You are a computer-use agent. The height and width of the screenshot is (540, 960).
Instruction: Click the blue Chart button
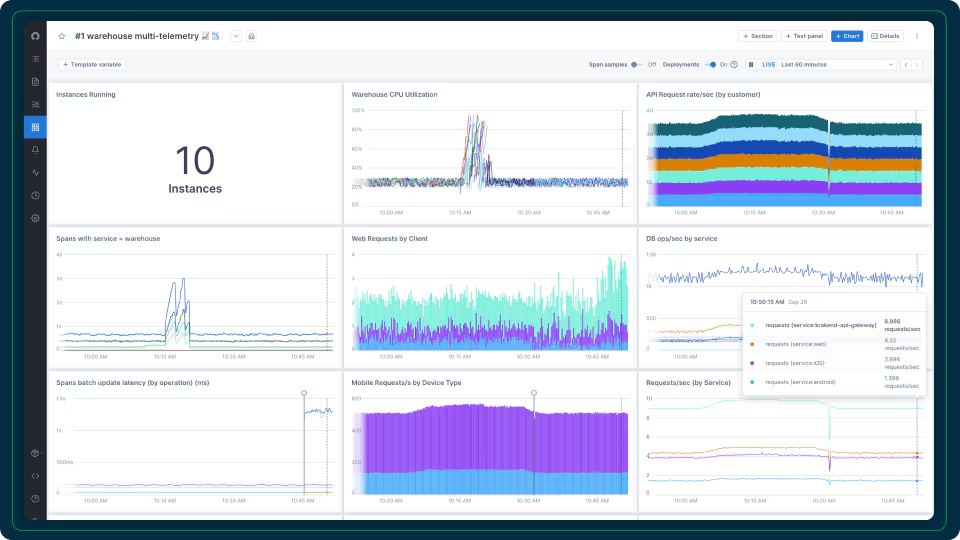pos(847,36)
